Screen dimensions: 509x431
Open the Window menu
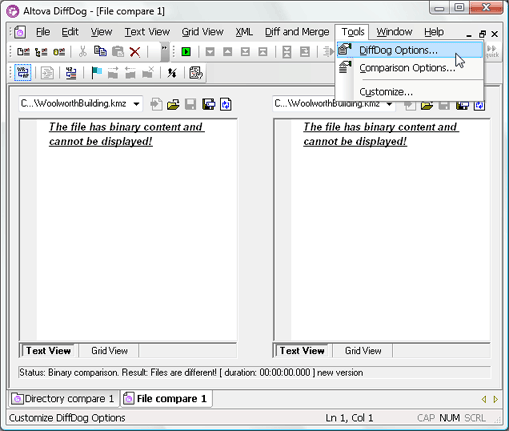click(x=394, y=32)
